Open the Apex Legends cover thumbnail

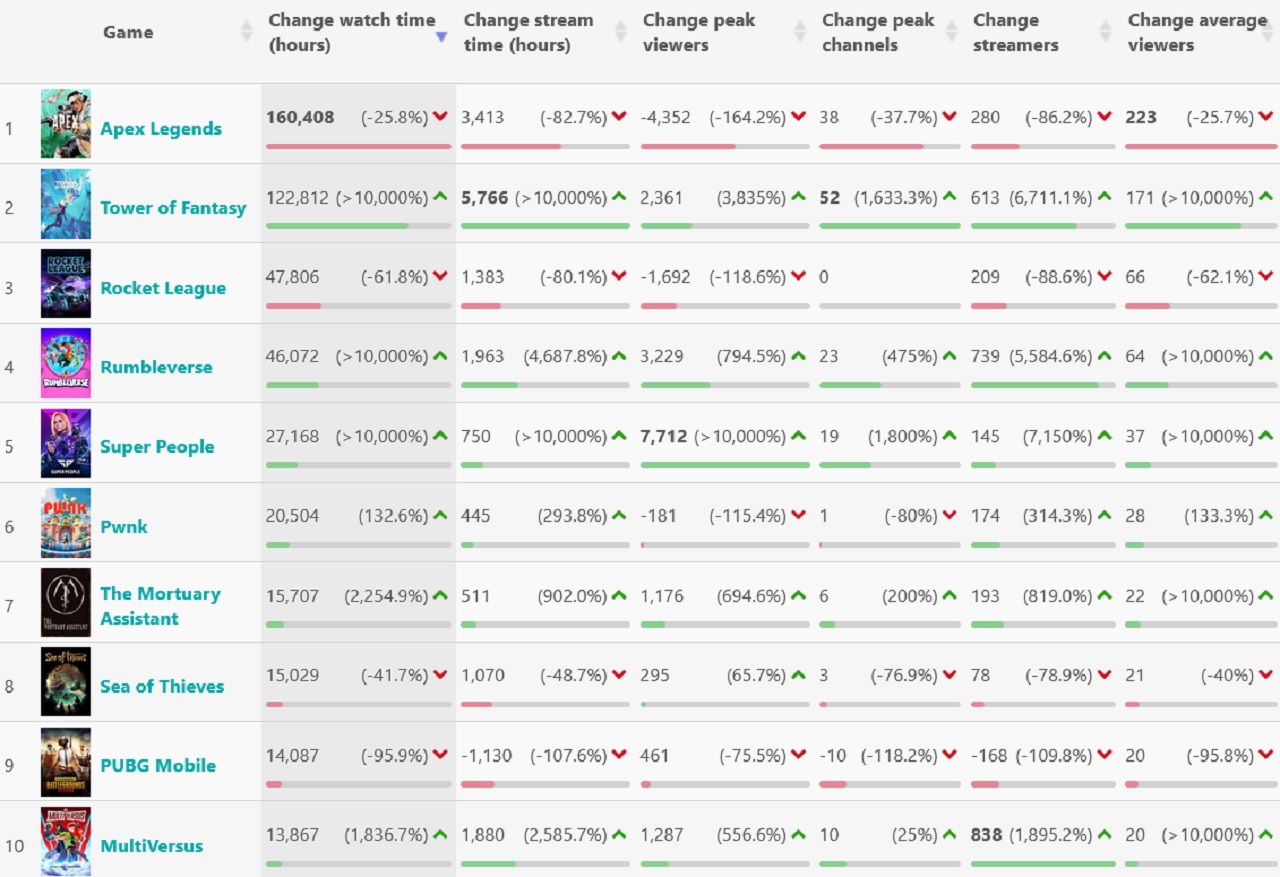66,124
